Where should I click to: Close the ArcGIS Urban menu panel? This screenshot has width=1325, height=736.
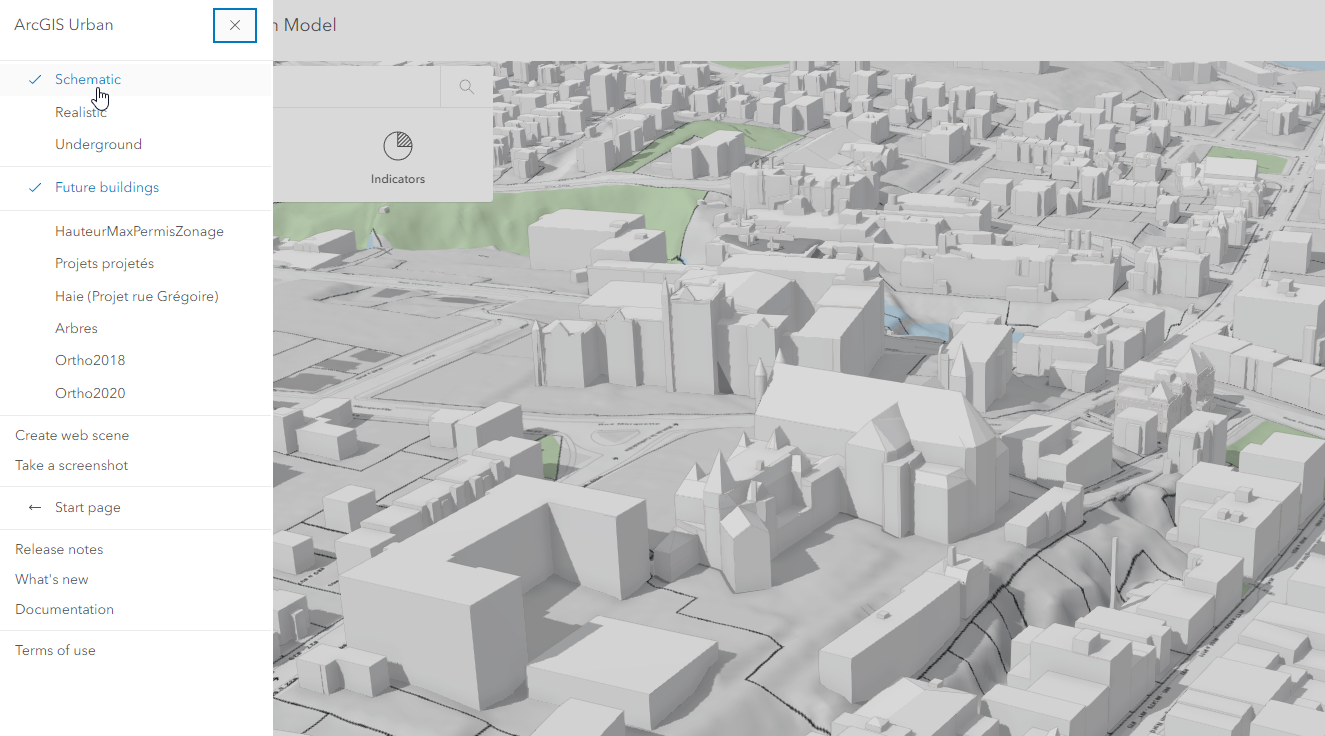point(234,25)
